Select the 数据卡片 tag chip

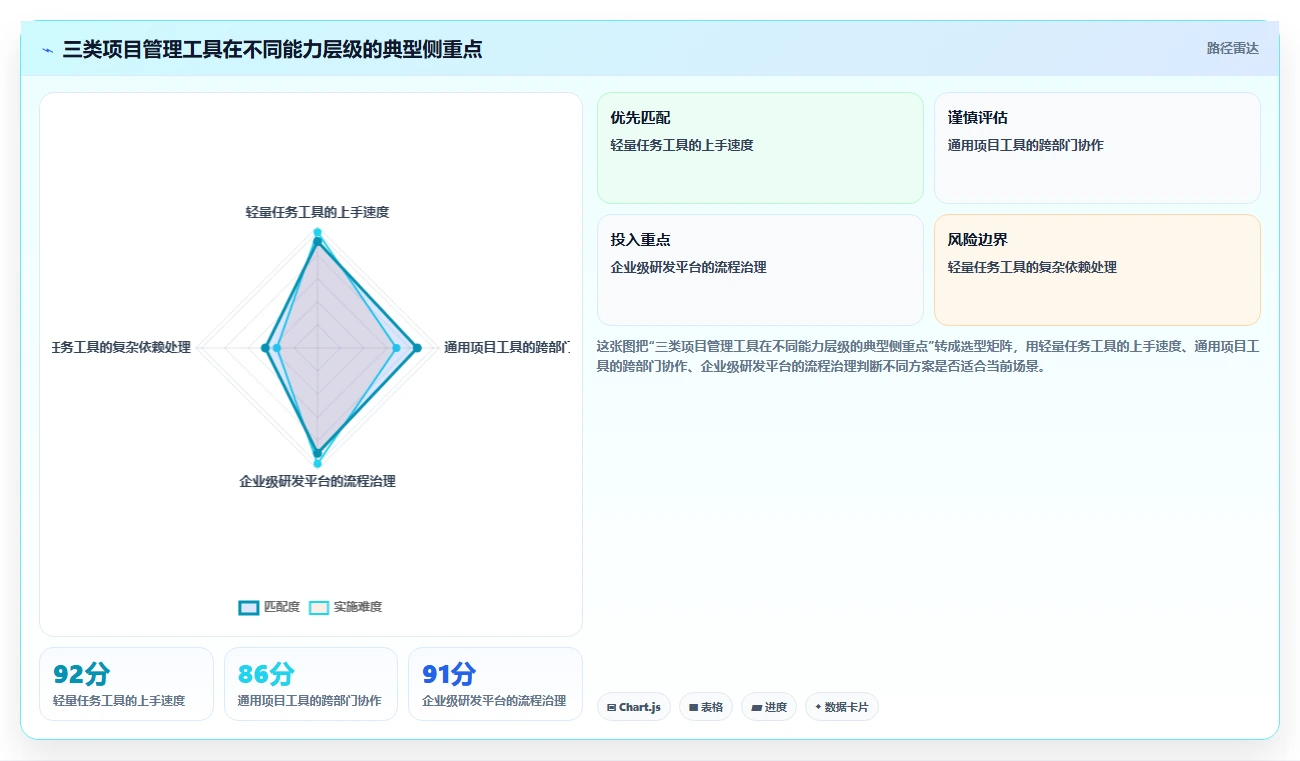click(842, 707)
